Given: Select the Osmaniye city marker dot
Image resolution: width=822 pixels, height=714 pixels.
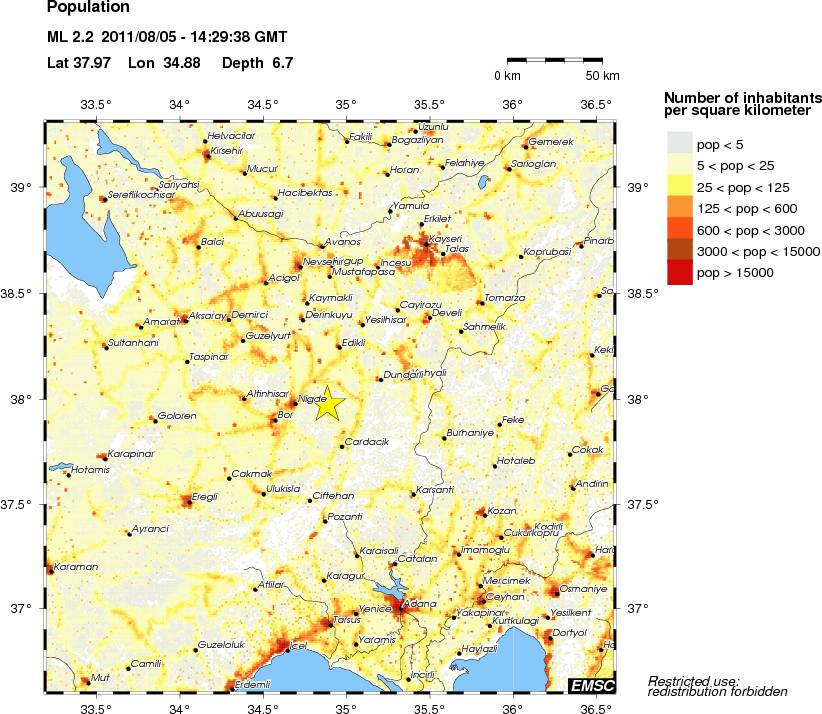Looking at the screenshot, I should (555, 592).
